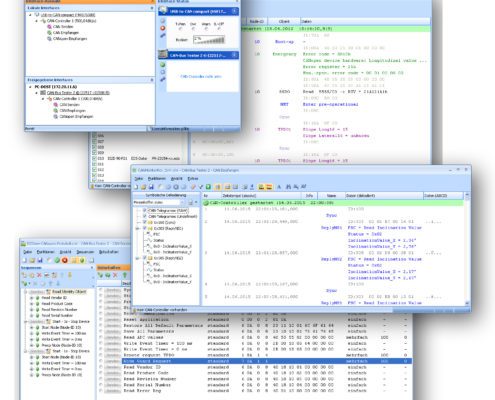This screenshot has width=495, height=400.
Task: Click the open folder icon in the CAN Empfänger window toolbar
Action: point(143,187)
